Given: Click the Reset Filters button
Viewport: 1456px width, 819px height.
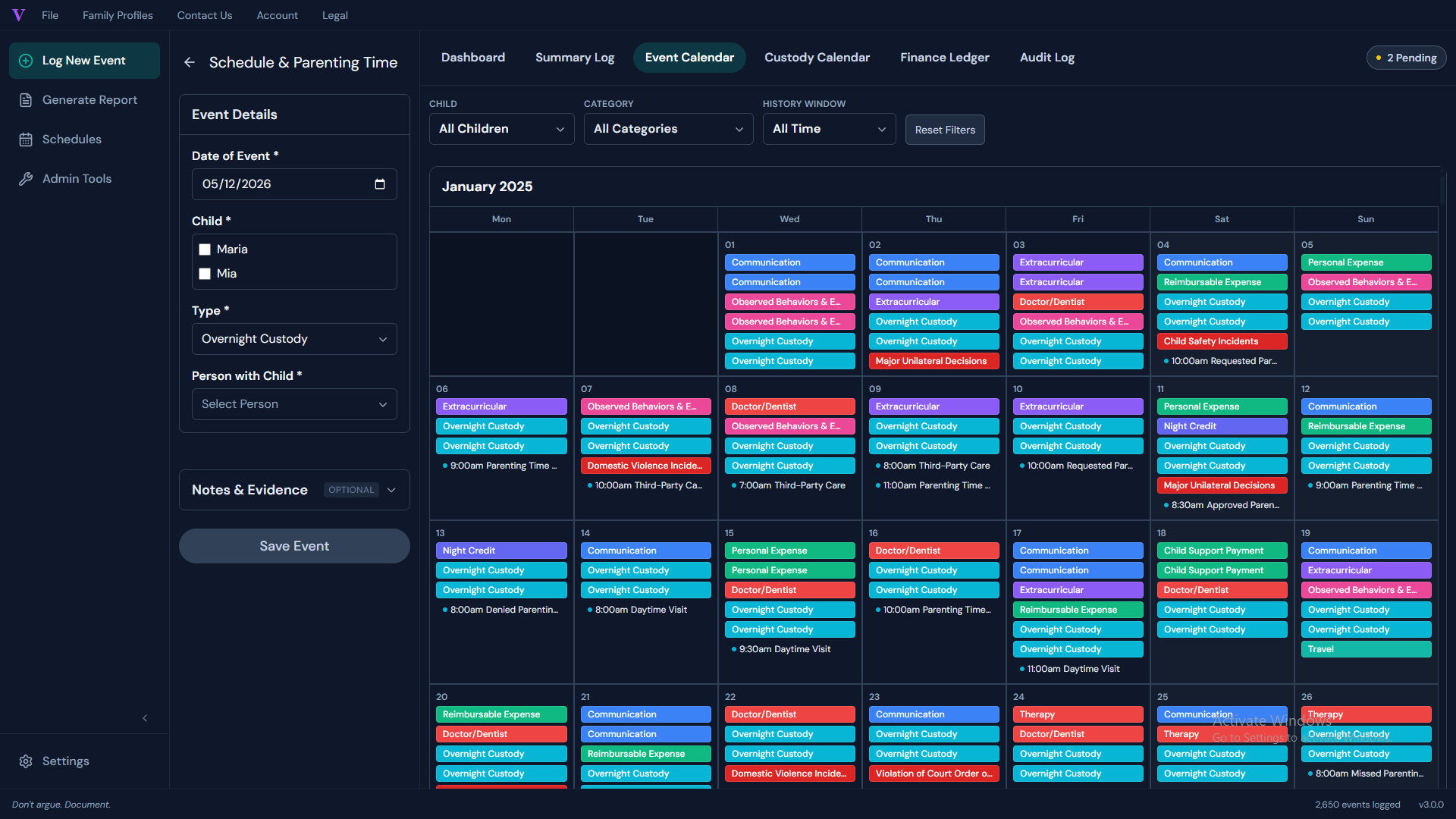Looking at the screenshot, I should pos(945,130).
